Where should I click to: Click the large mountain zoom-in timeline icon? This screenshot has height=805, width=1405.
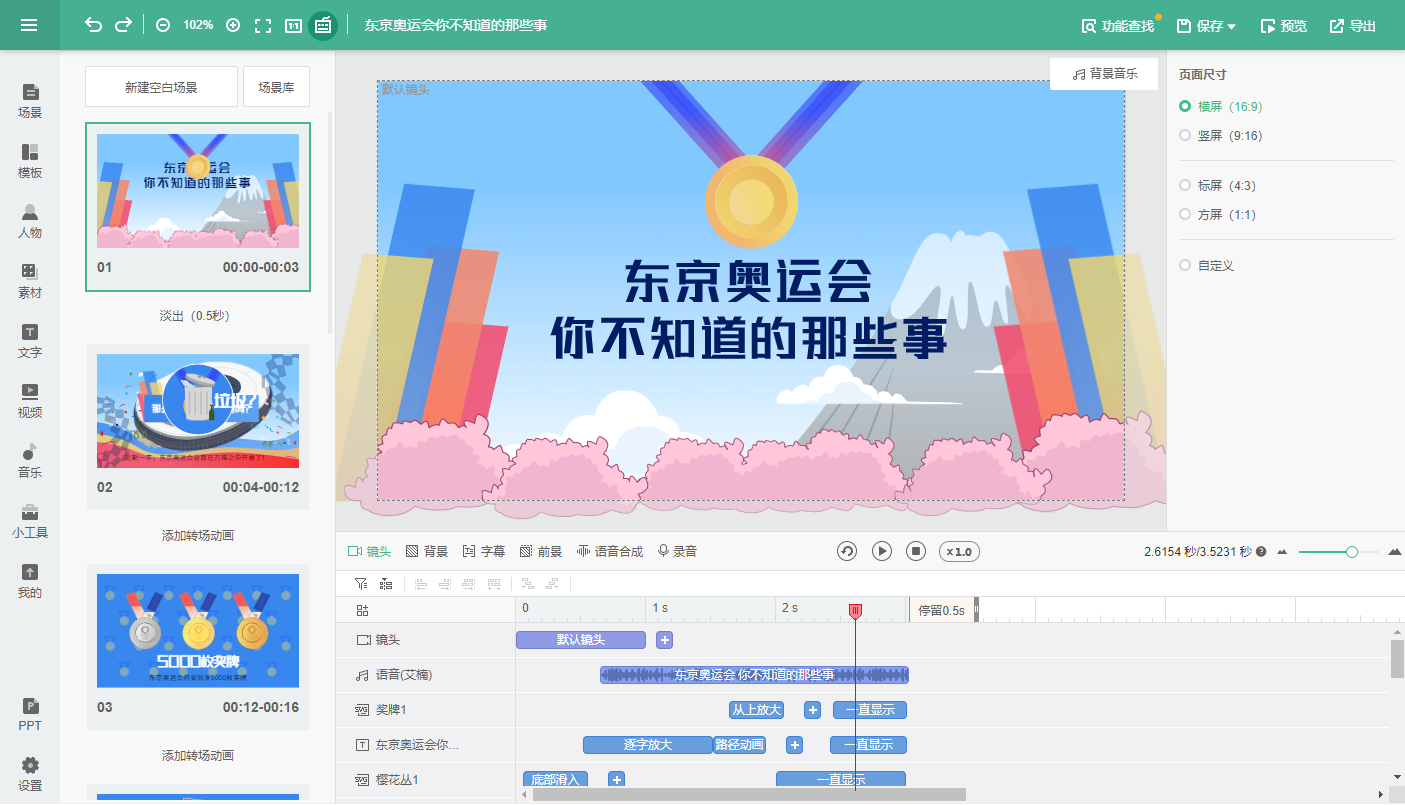1395,552
